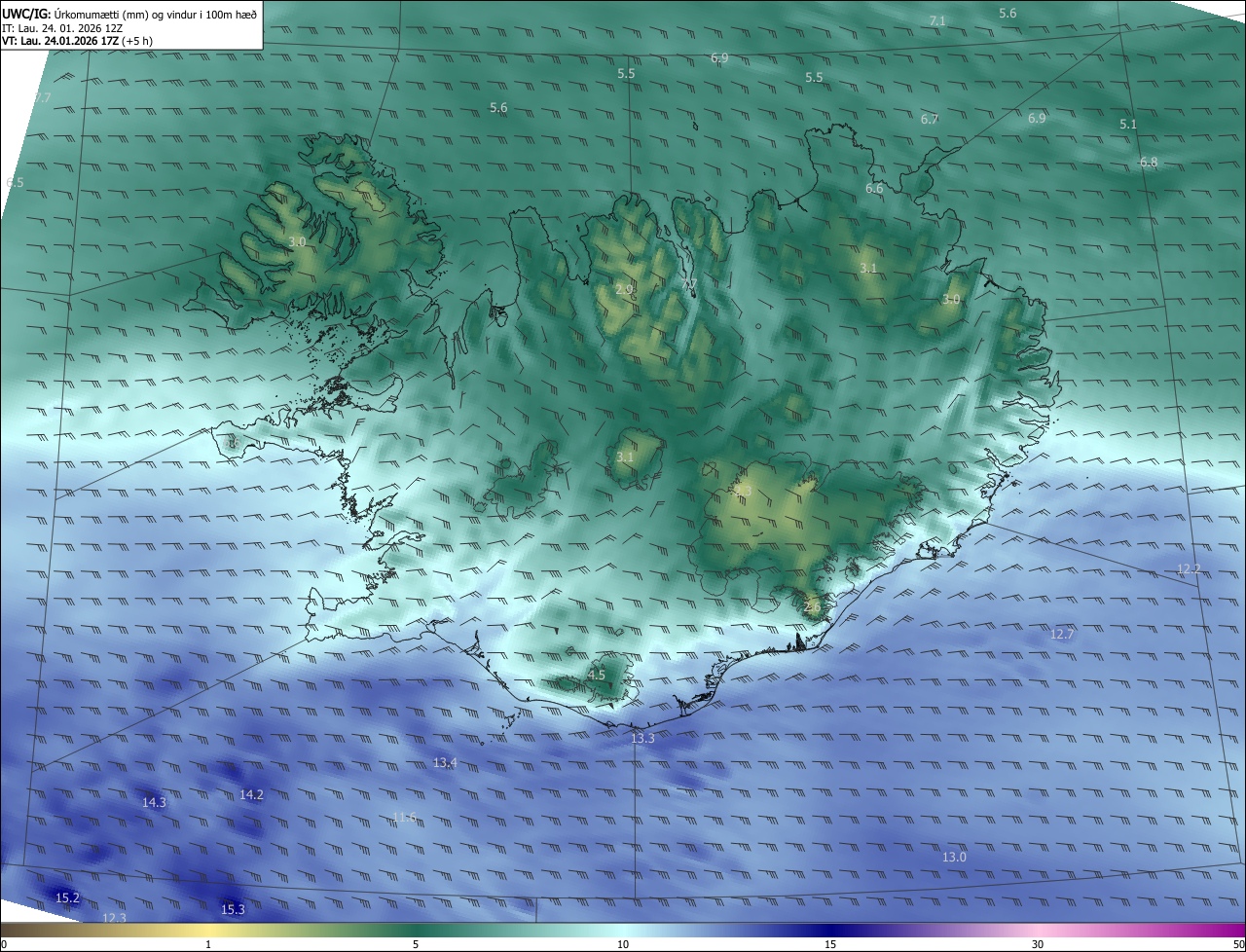Image resolution: width=1246 pixels, height=952 pixels.
Task: Click the 14.3 value label
Action: [x=154, y=803]
